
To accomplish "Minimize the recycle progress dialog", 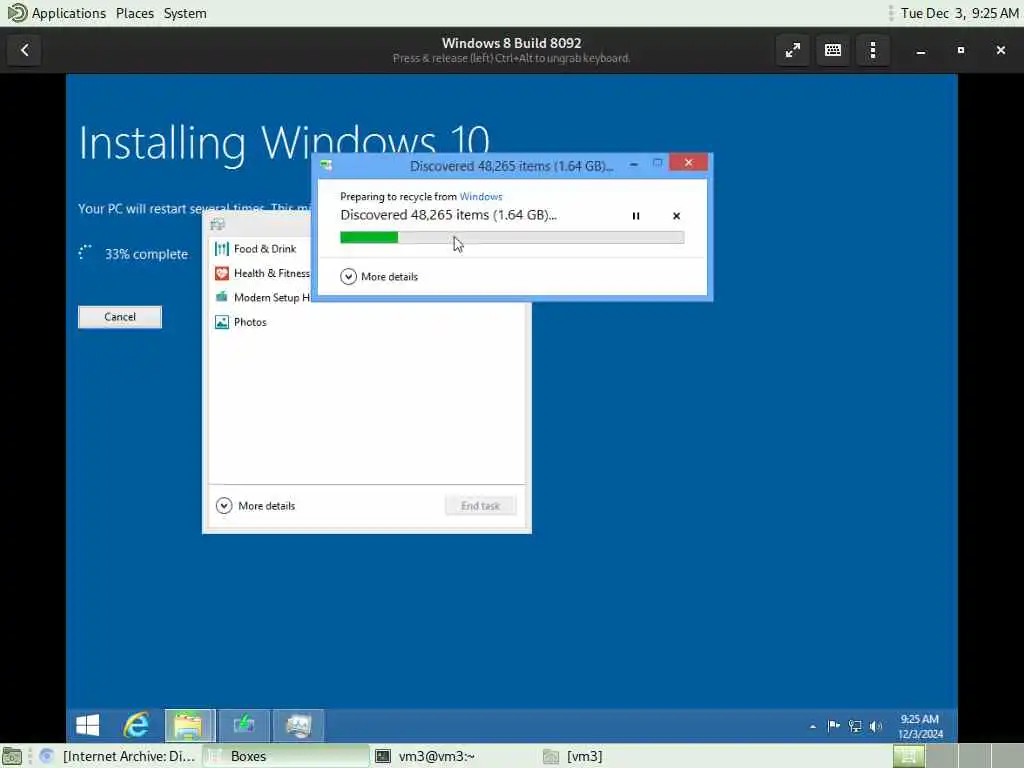I will coord(633,165).
